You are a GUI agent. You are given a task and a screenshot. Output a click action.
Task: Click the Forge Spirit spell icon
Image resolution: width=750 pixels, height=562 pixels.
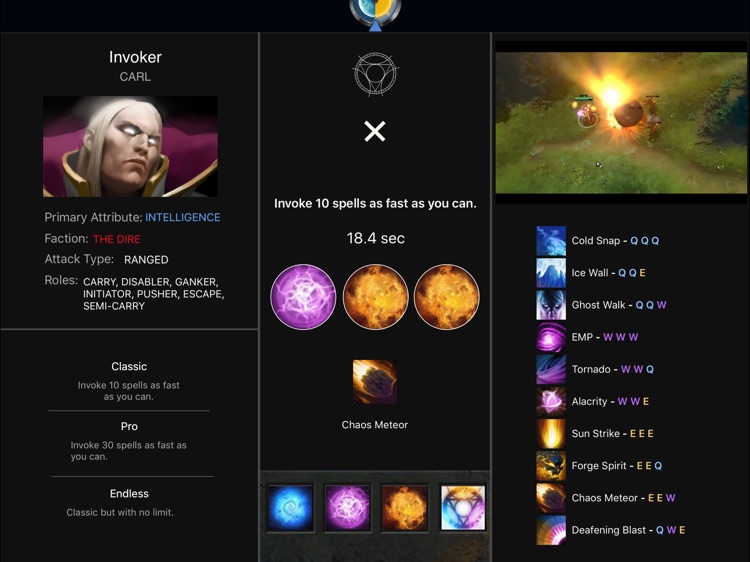[551, 465]
